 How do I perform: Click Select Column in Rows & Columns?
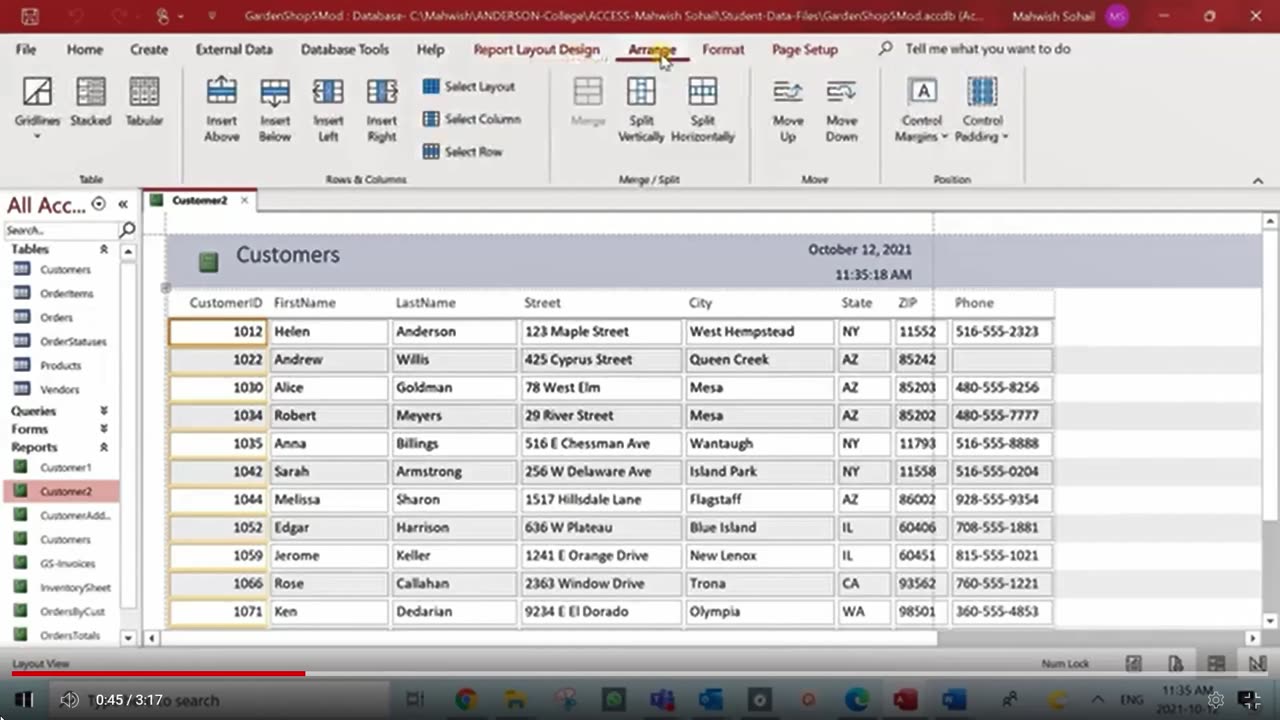472,119
